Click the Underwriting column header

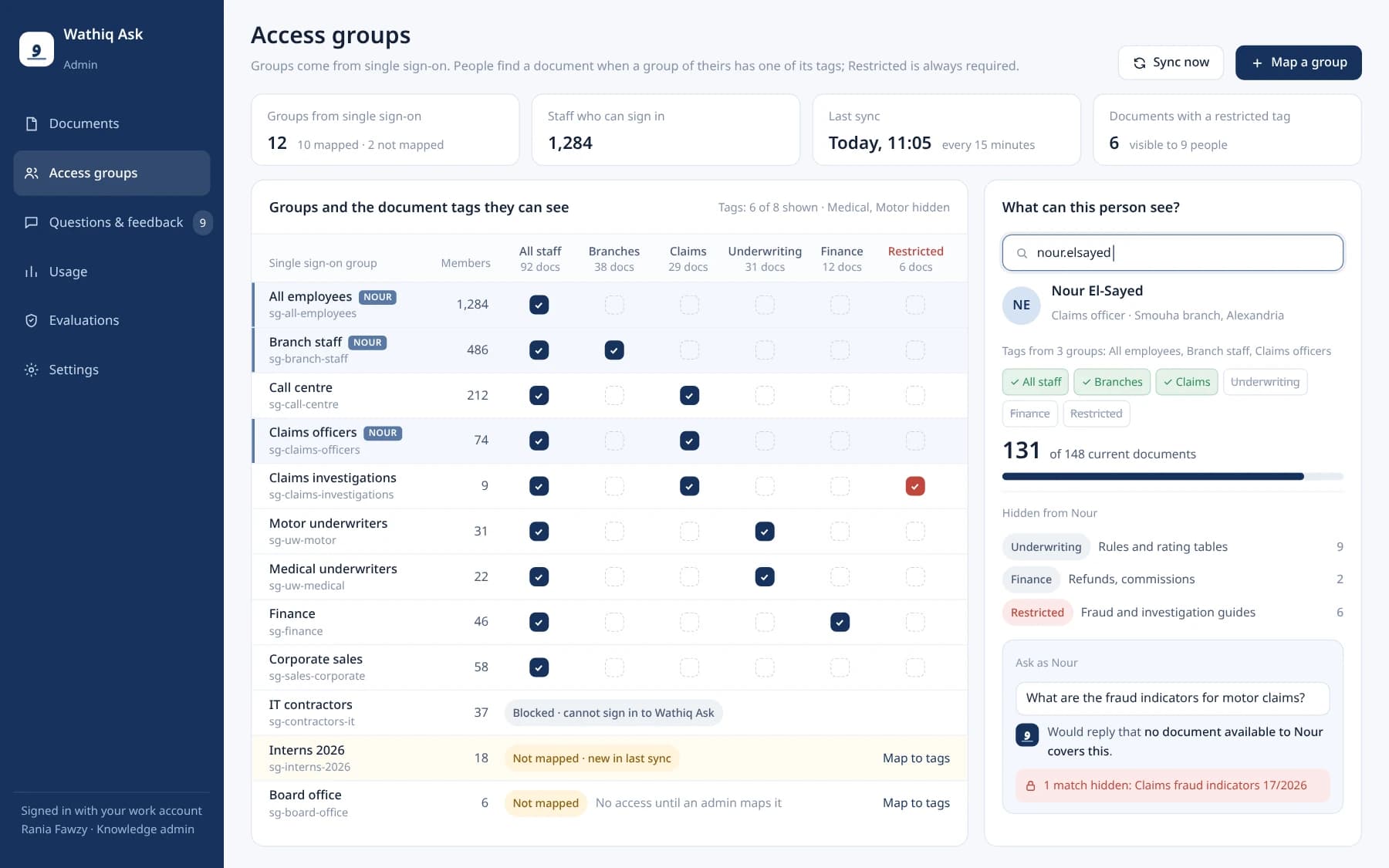pyautogui.click(x=765, y=259)
